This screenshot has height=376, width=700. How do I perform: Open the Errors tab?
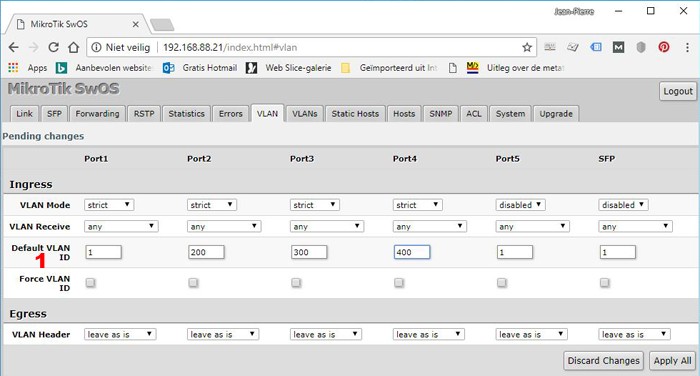(x=230, y=114)
